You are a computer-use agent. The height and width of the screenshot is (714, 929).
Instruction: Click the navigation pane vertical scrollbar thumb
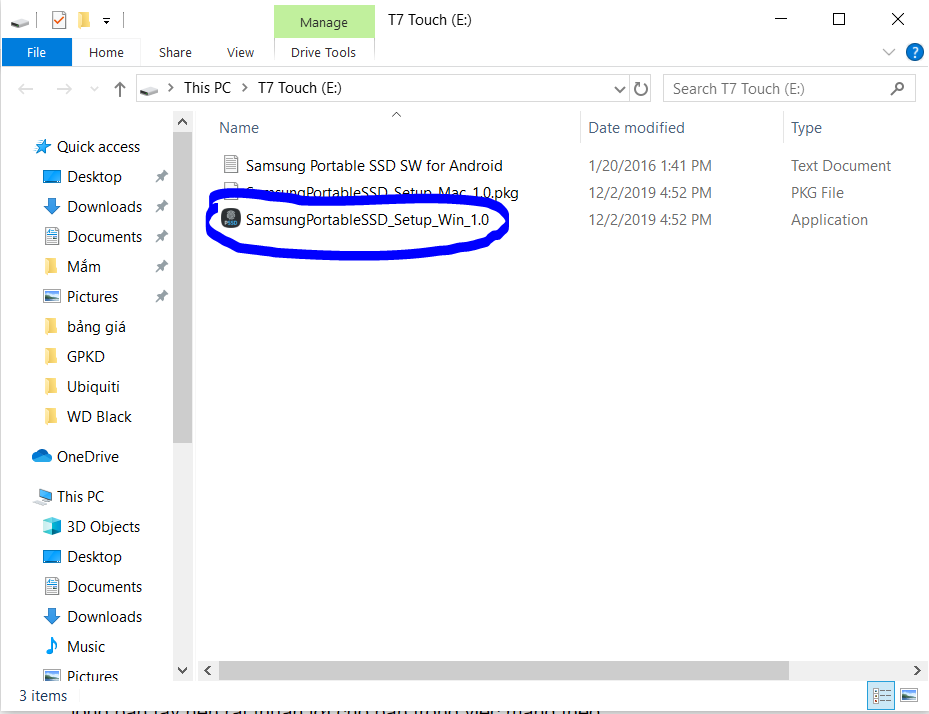(x=182, y=287)
